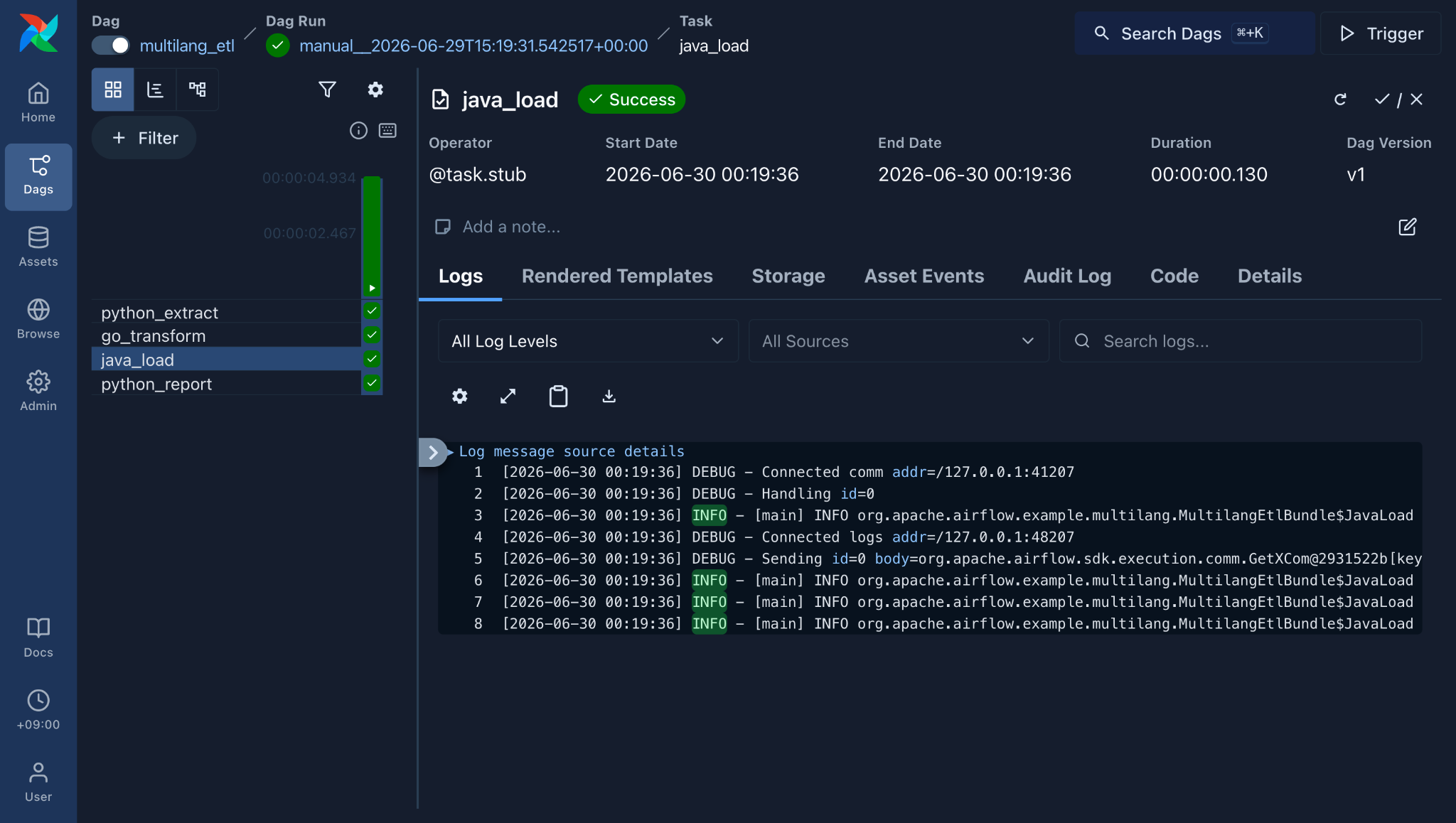Select python_extract success status box
The height and width of the screenshot is (823, 1456).
[372, 311]
